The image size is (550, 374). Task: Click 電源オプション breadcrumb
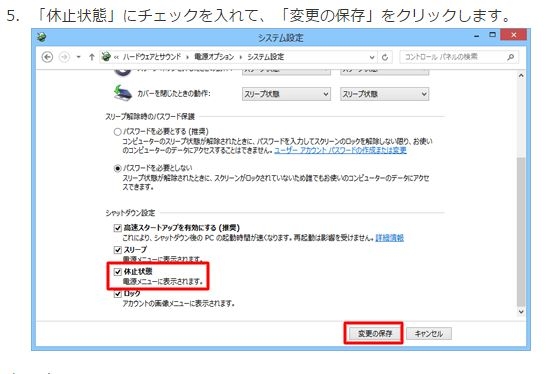pos(214,57)
